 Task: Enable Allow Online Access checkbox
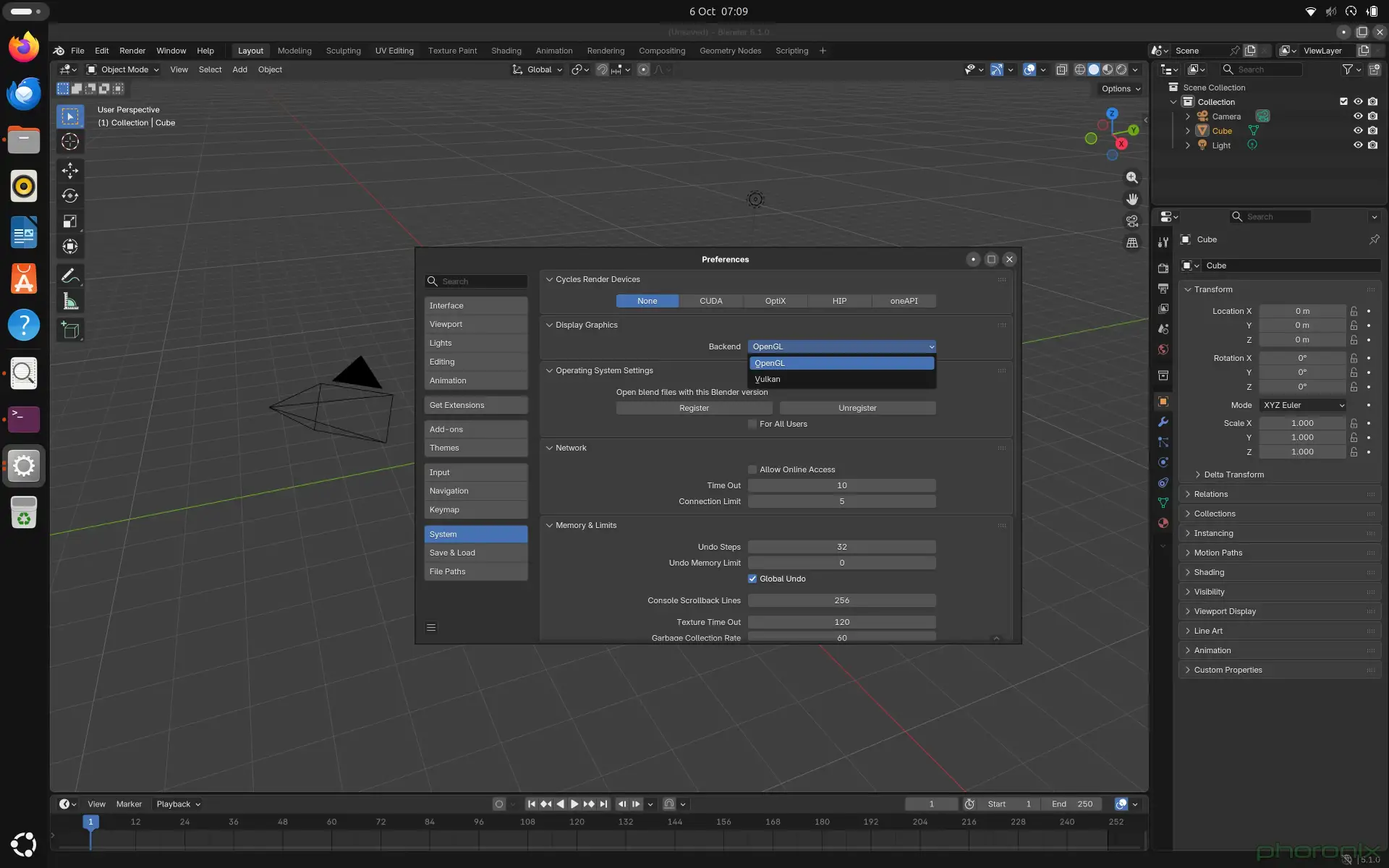click(752, 469)
